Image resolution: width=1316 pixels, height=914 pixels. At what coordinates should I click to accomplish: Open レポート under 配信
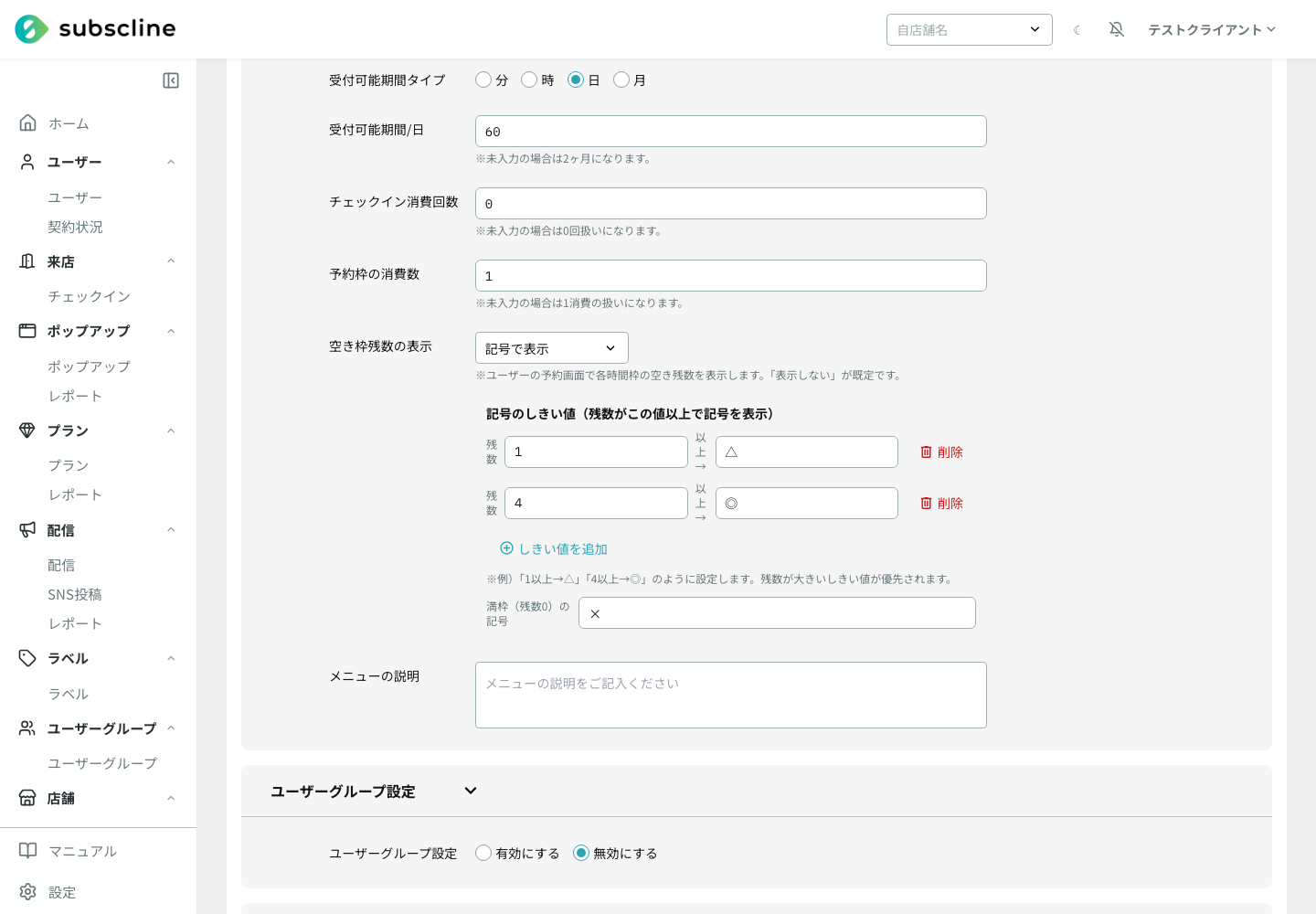point(75,623)
